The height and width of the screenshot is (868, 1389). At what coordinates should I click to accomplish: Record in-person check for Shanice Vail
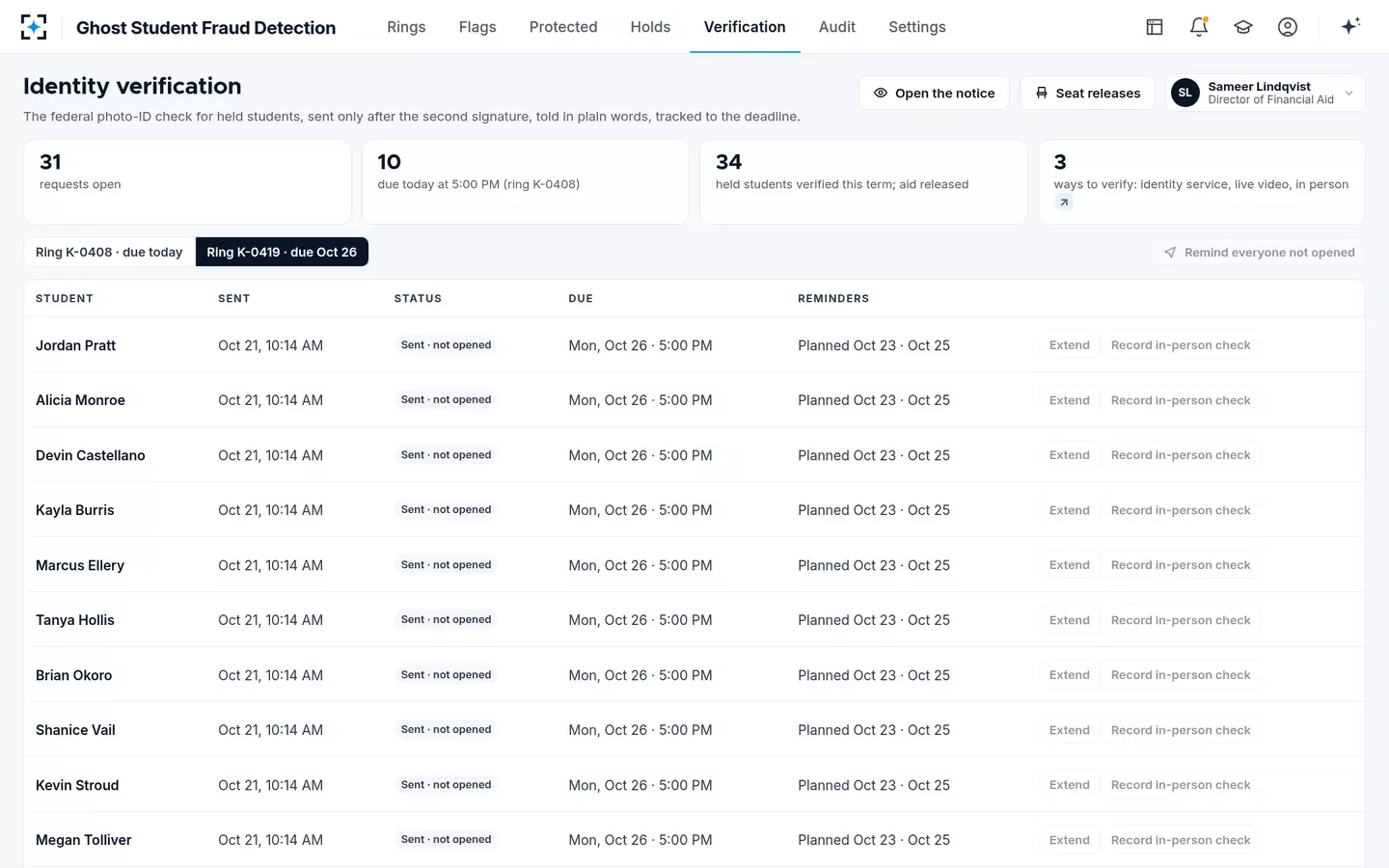[x=1181, y=730]
